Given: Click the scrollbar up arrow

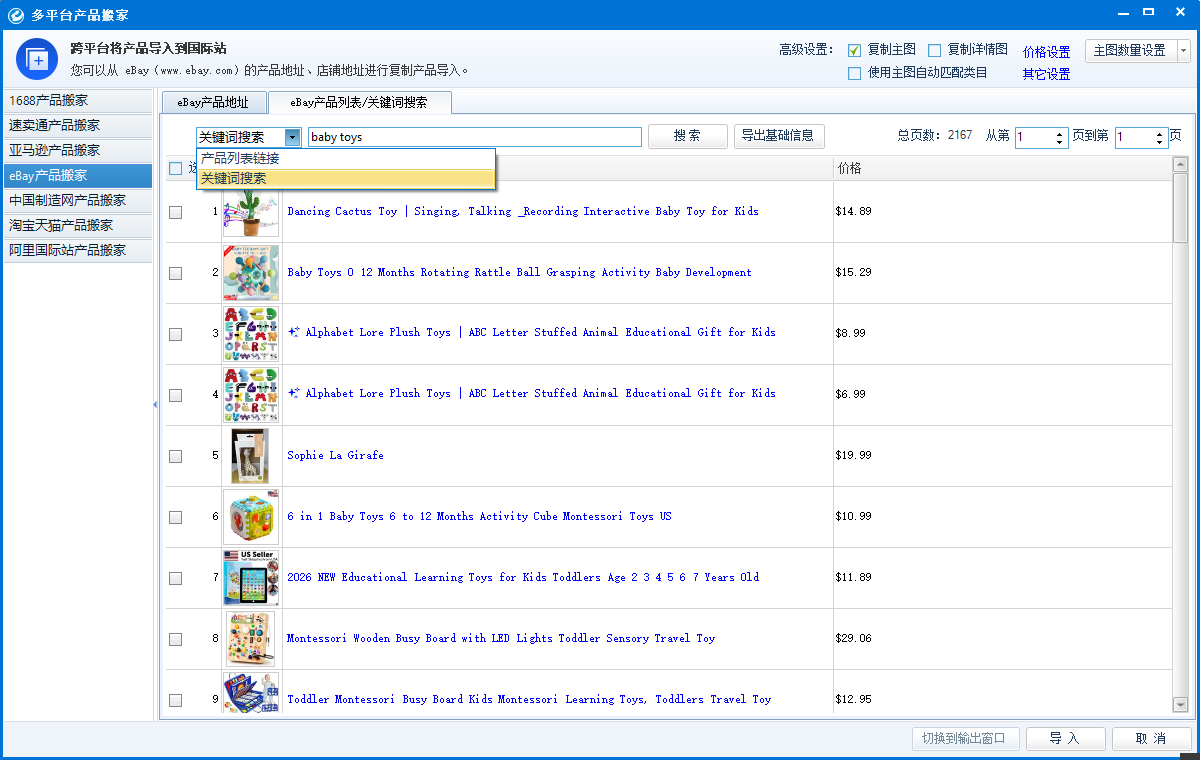Looking at the screenshot, I should point(1180,165).
